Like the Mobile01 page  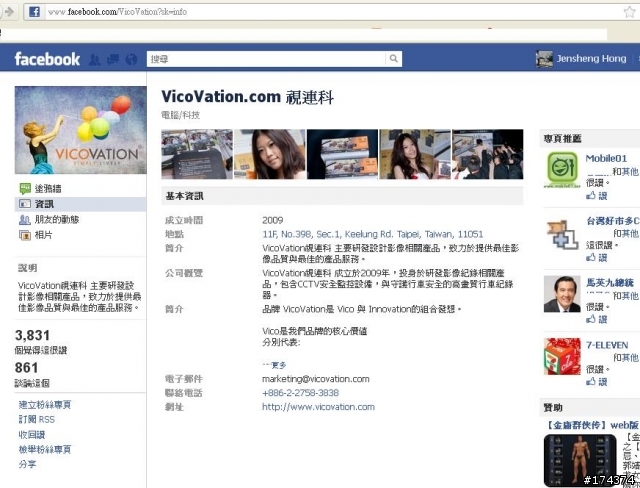597,196
